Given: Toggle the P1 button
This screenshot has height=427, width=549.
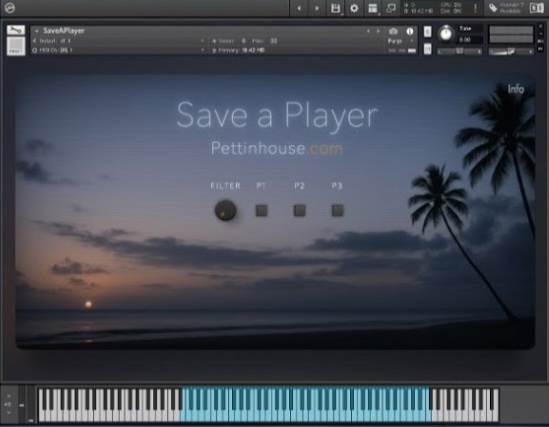Looking at the screenshot, I should [x=262, y=210].
